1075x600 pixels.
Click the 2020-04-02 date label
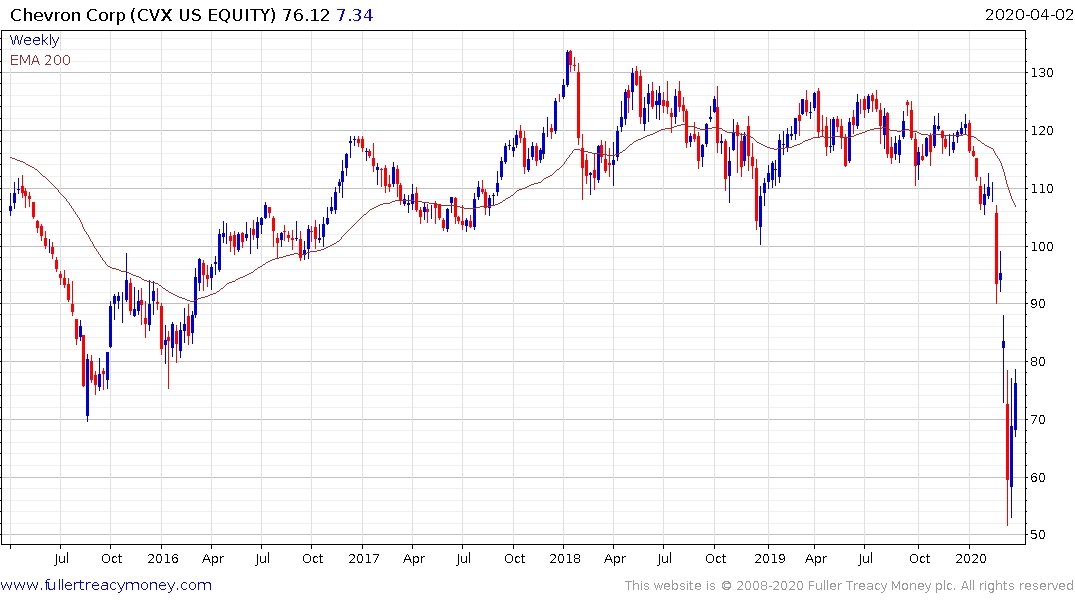pos(1028,15)
